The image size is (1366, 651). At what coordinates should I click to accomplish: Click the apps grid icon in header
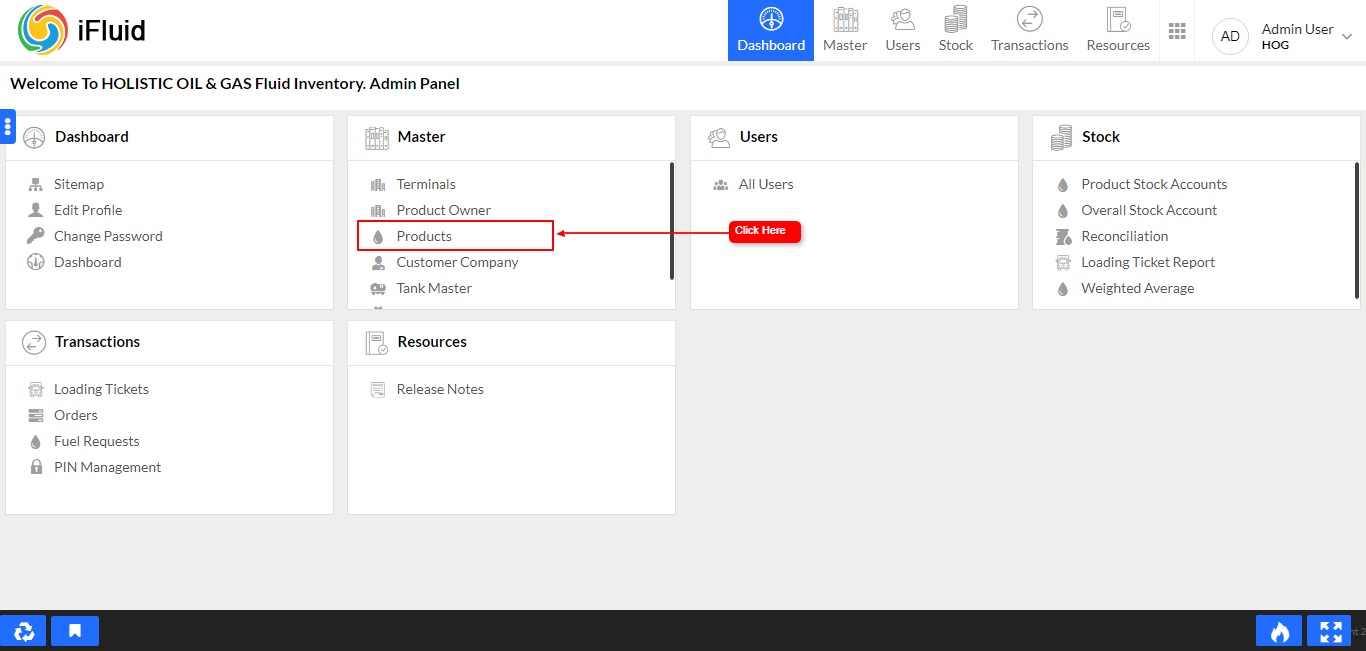point(1177,31)
